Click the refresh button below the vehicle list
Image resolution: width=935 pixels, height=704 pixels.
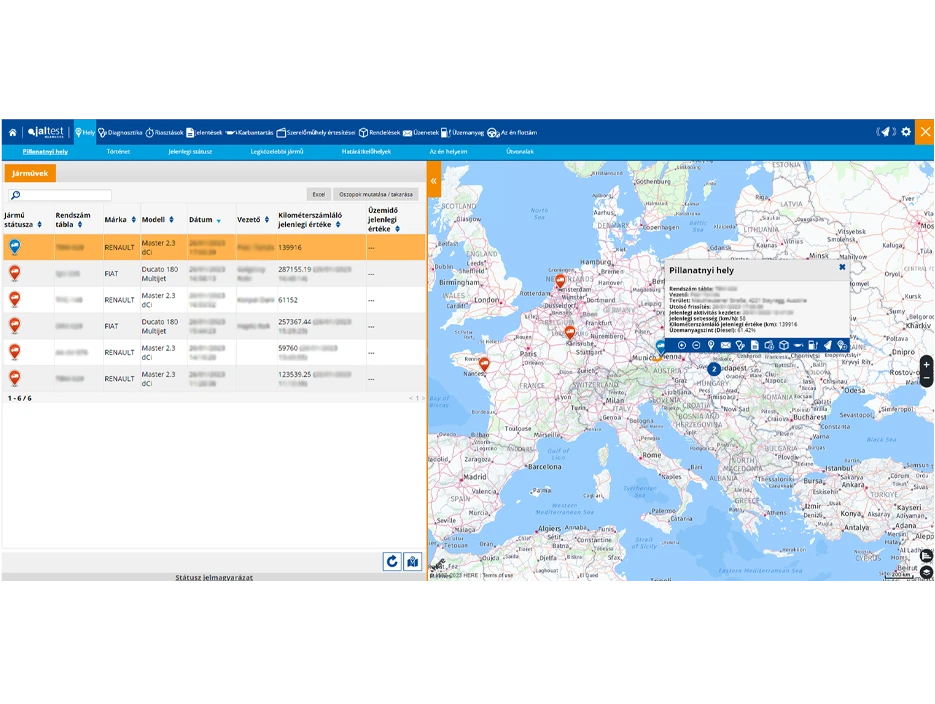click(392, 561)
